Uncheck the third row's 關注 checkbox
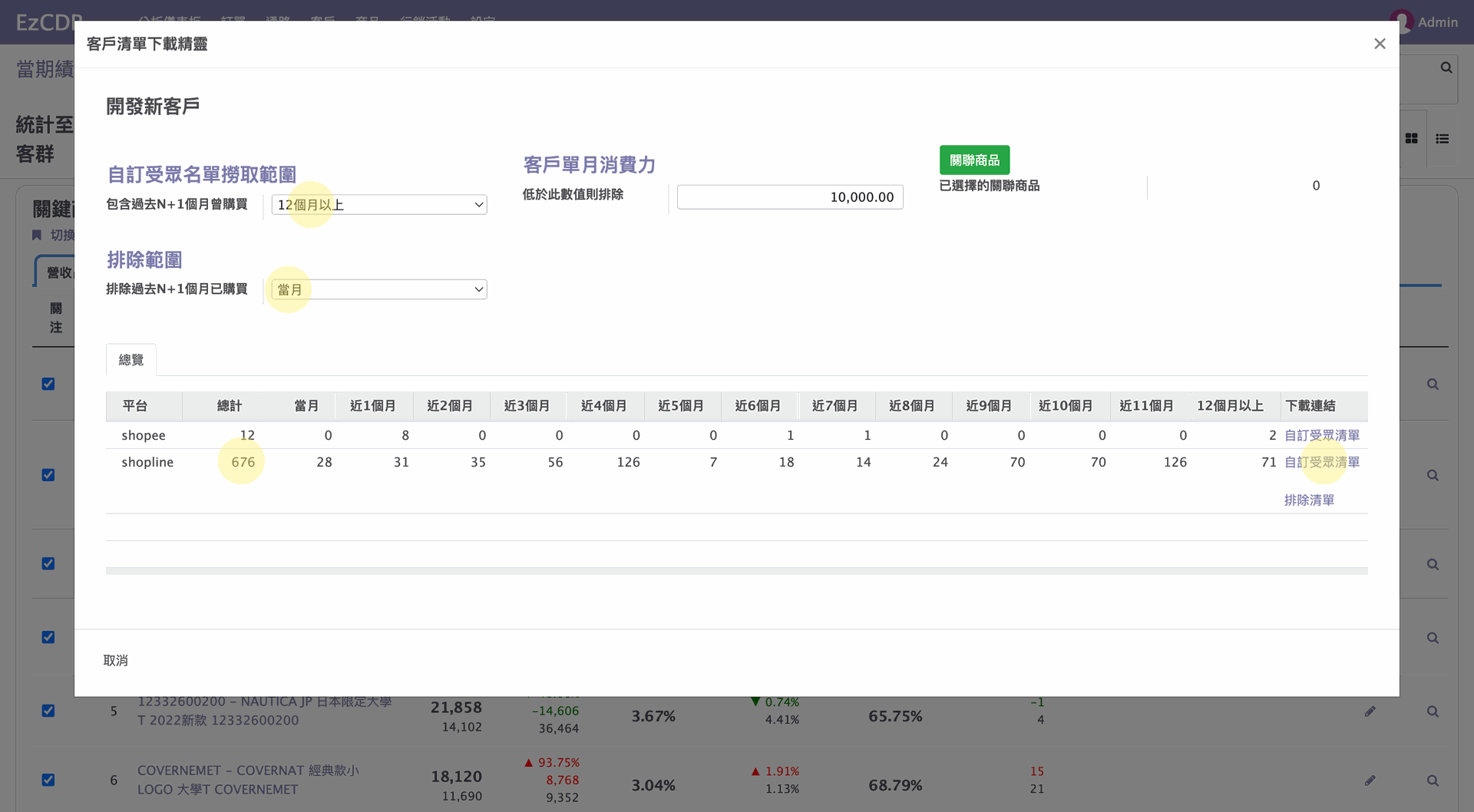Image resolution: width=1474 pixels, height=812 pixels. coord(48,563)
